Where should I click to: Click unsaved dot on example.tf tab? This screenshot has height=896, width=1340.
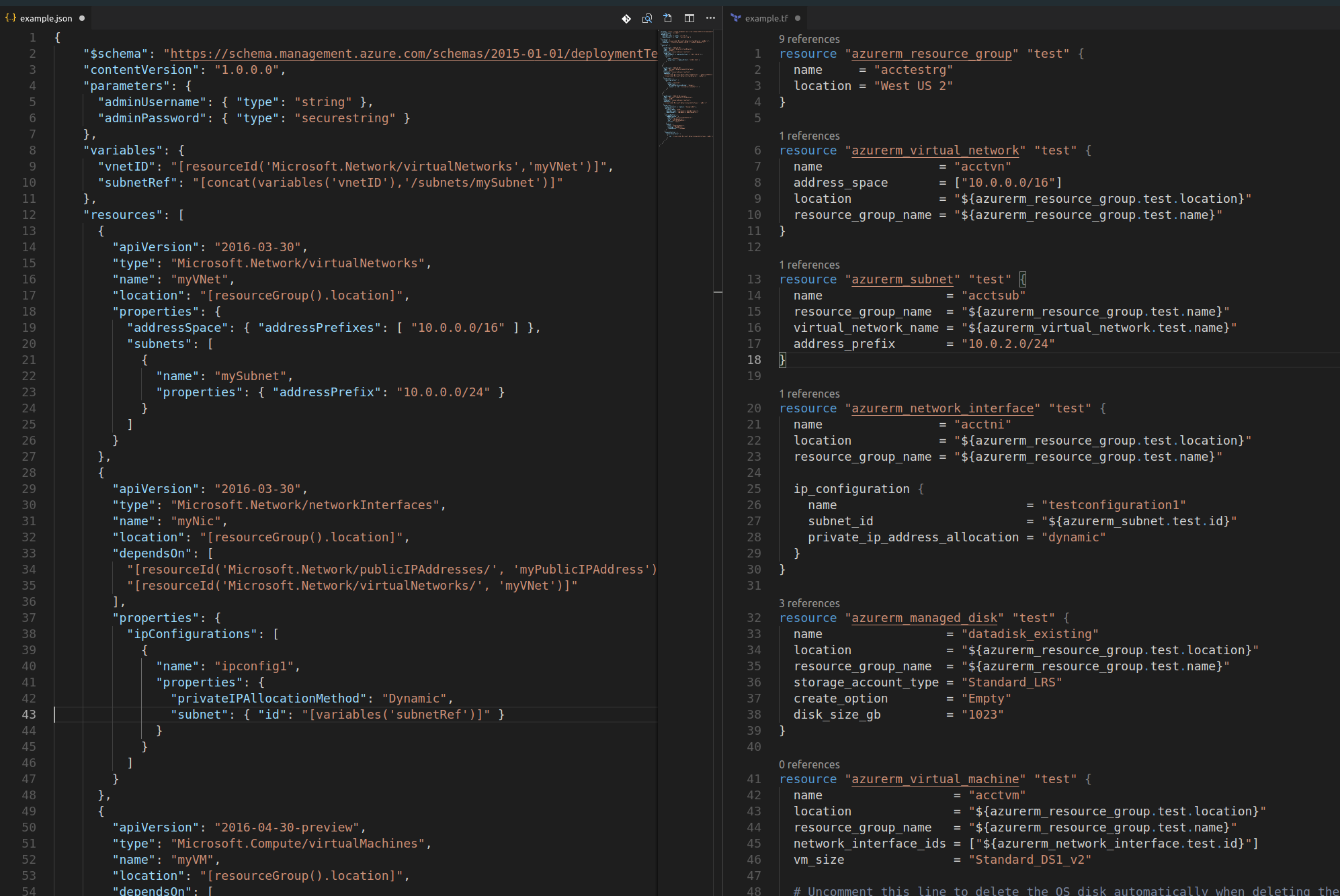[x=798, y=18]
